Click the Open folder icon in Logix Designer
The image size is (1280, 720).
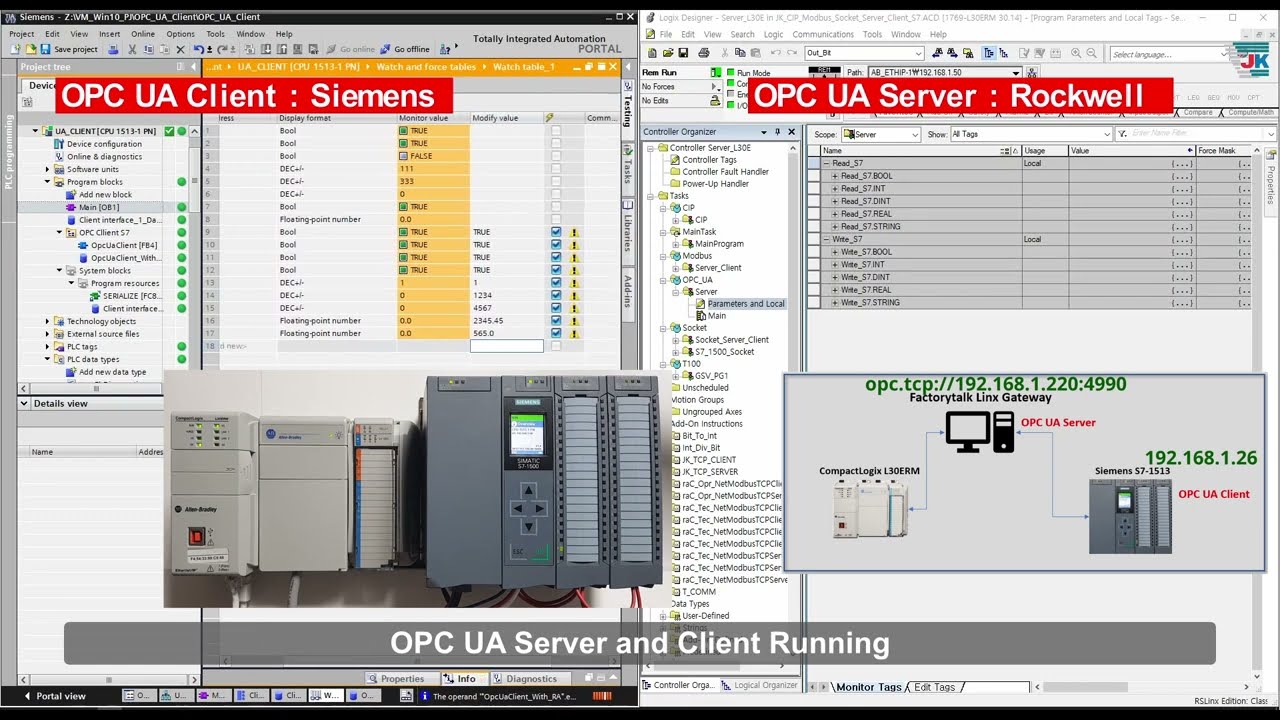tap(668, 53)
